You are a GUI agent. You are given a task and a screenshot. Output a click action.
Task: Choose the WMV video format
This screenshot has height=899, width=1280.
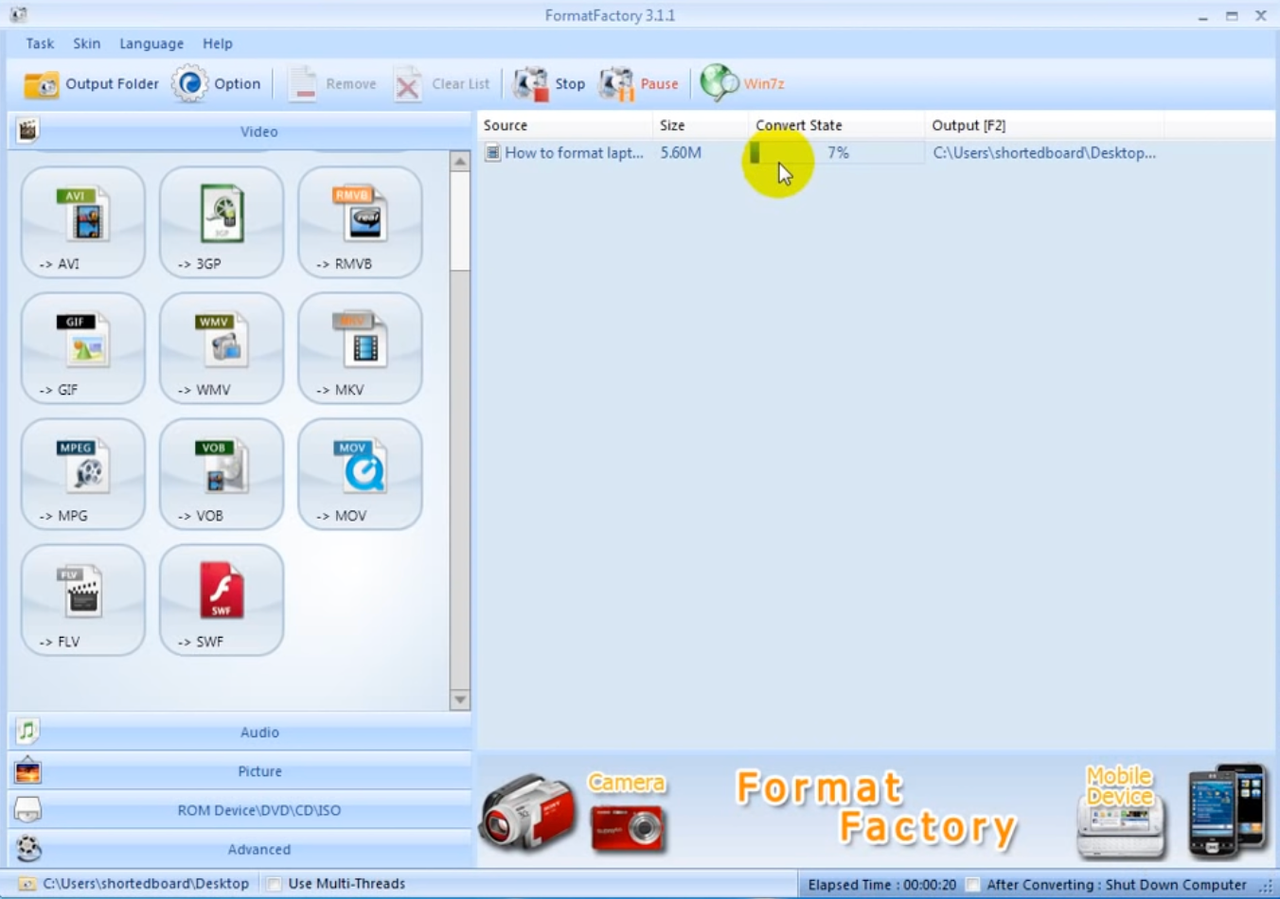point(221,348)
